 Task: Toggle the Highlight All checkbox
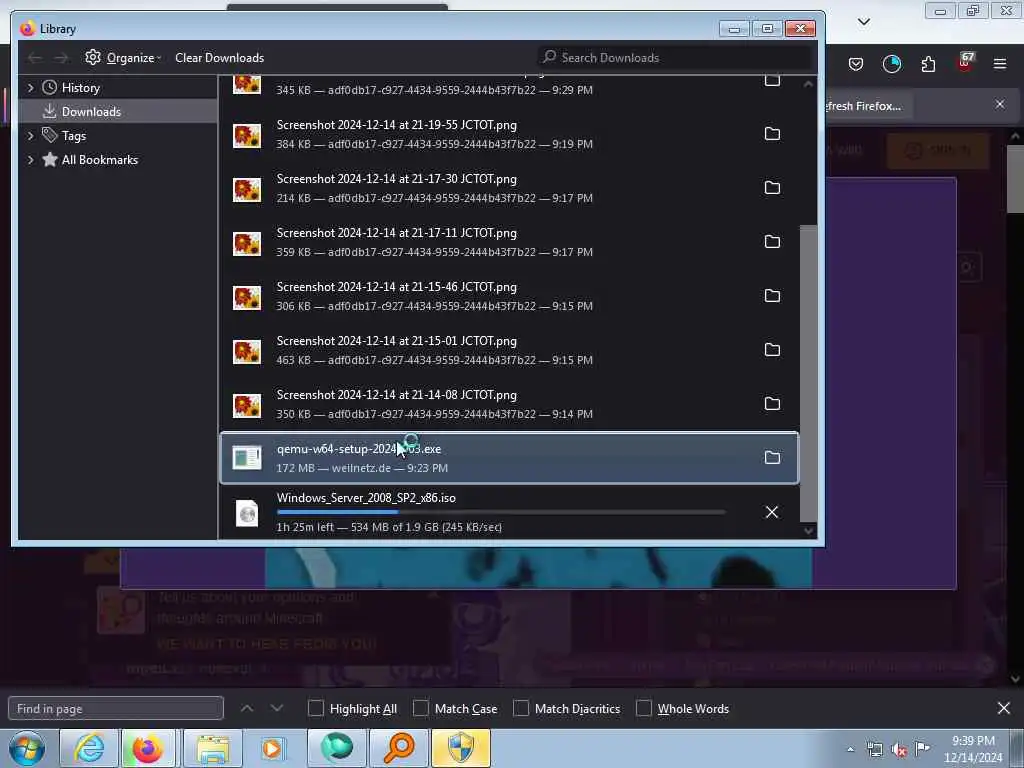[315, 709]
